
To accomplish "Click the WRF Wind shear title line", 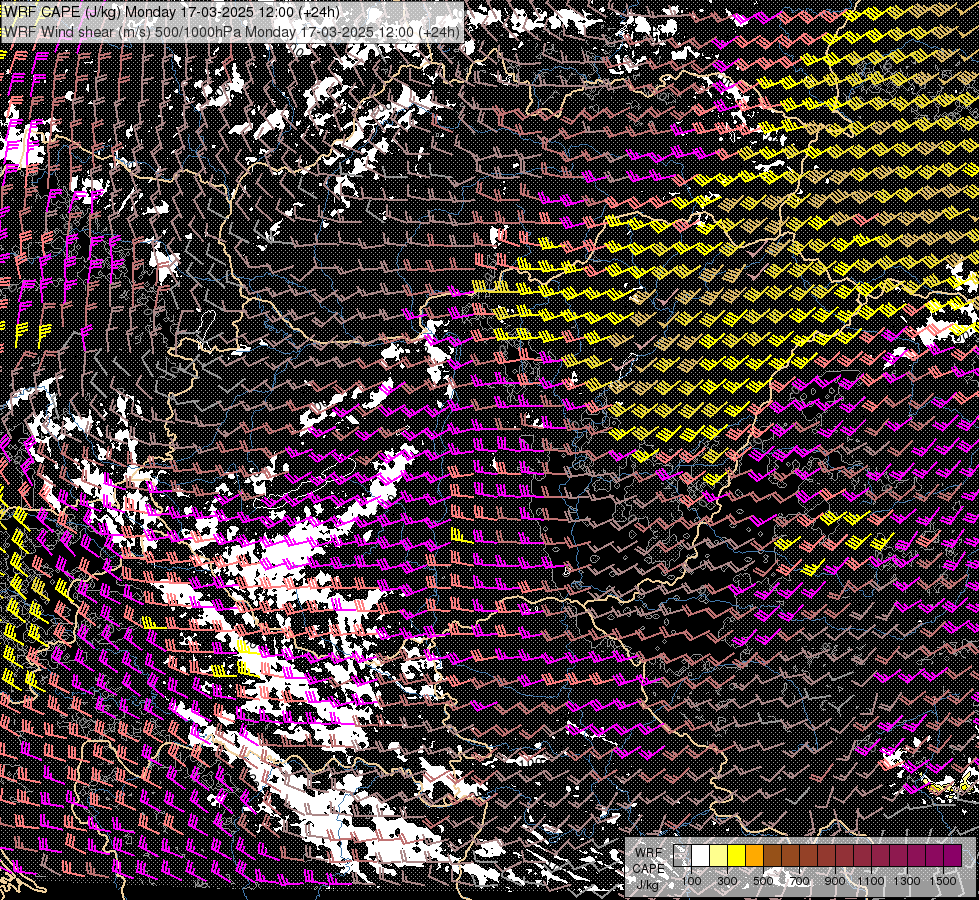I will (x=232, y=32).
